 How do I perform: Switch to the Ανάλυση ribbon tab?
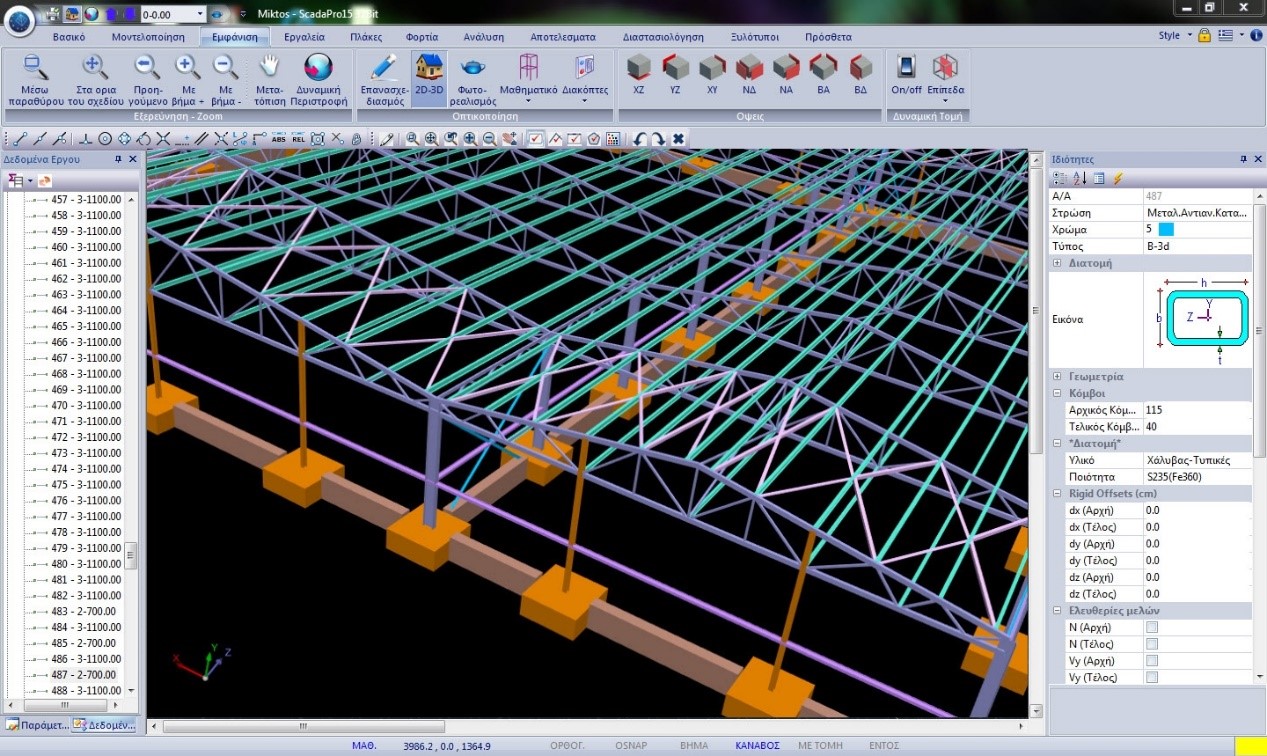pyautogui.click(x=483, y=37)
